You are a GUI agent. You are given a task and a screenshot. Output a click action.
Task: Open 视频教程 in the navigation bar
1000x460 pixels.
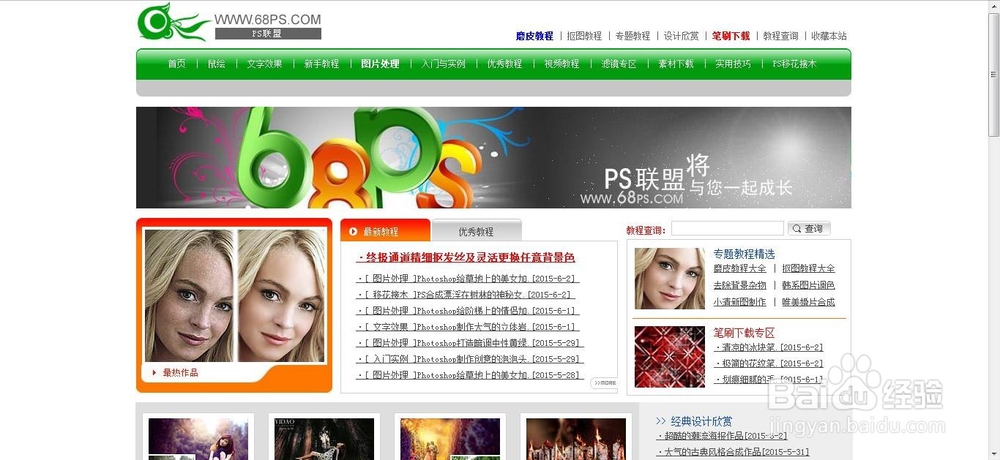(x=561, y=64)
